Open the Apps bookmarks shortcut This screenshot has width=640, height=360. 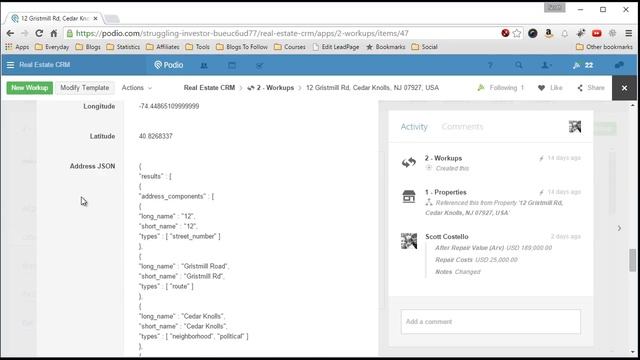(17, 47)
